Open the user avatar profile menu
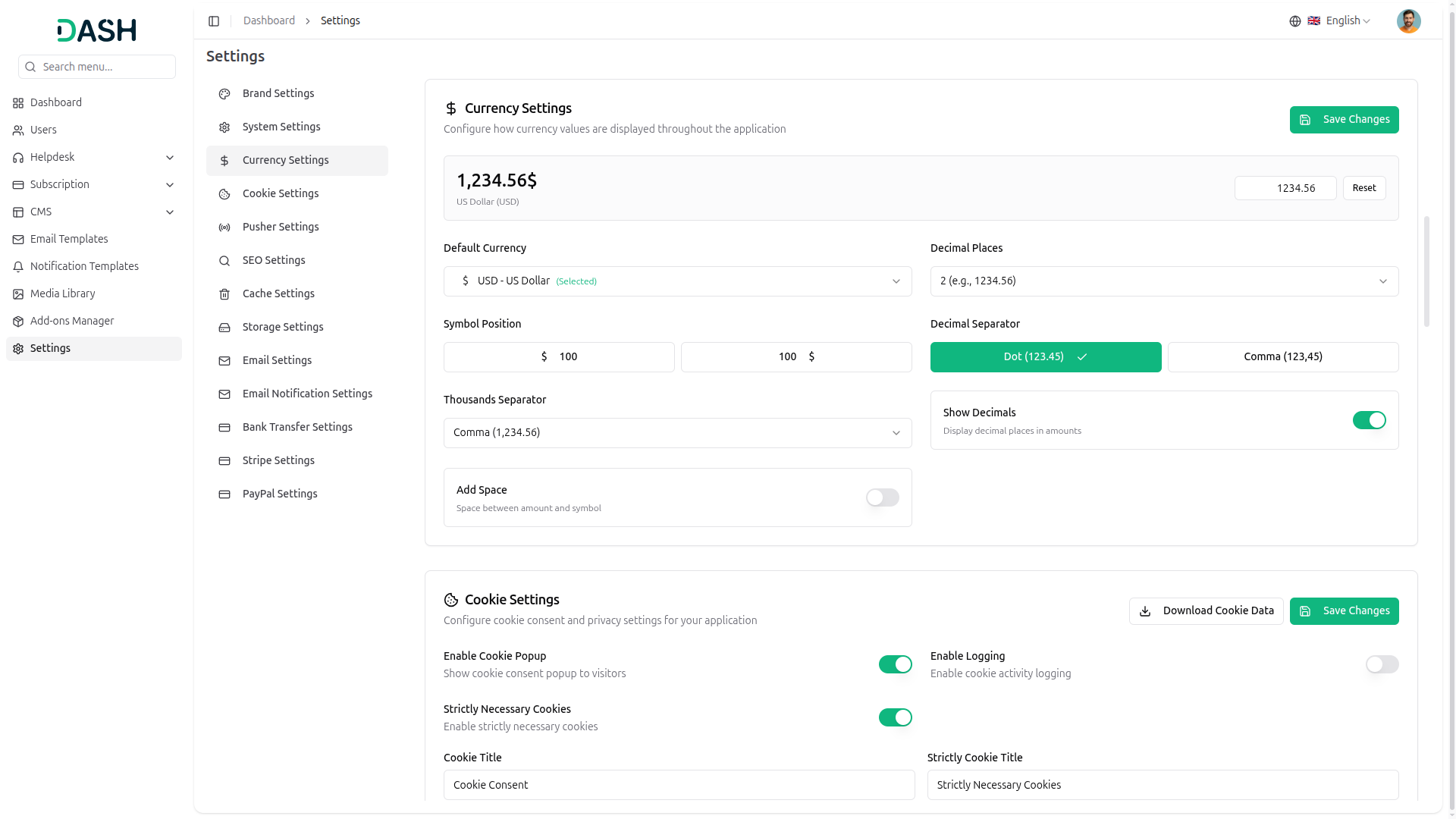1456x819 pixels. click(1408, 21)
